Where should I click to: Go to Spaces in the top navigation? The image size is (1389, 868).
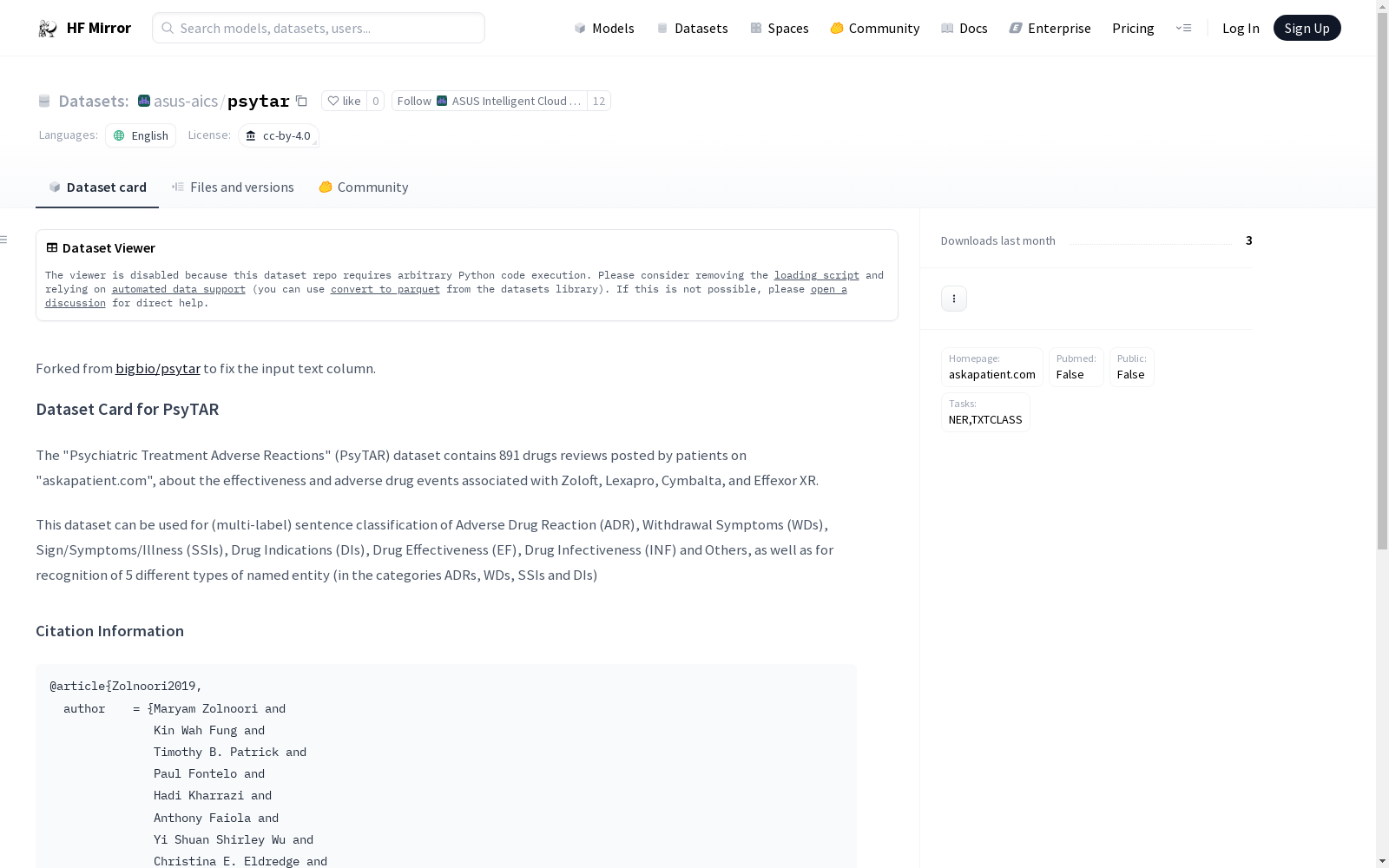pos(780,28)
